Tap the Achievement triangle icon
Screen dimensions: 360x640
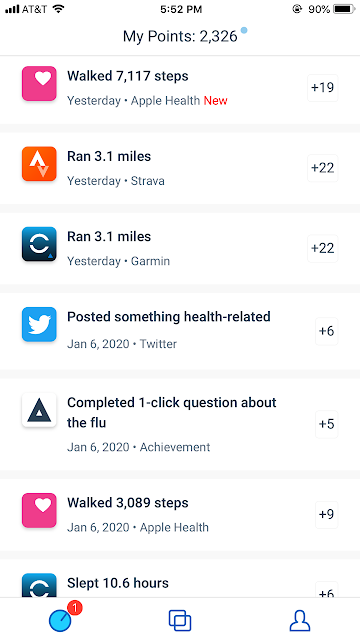tap(39, 410)
